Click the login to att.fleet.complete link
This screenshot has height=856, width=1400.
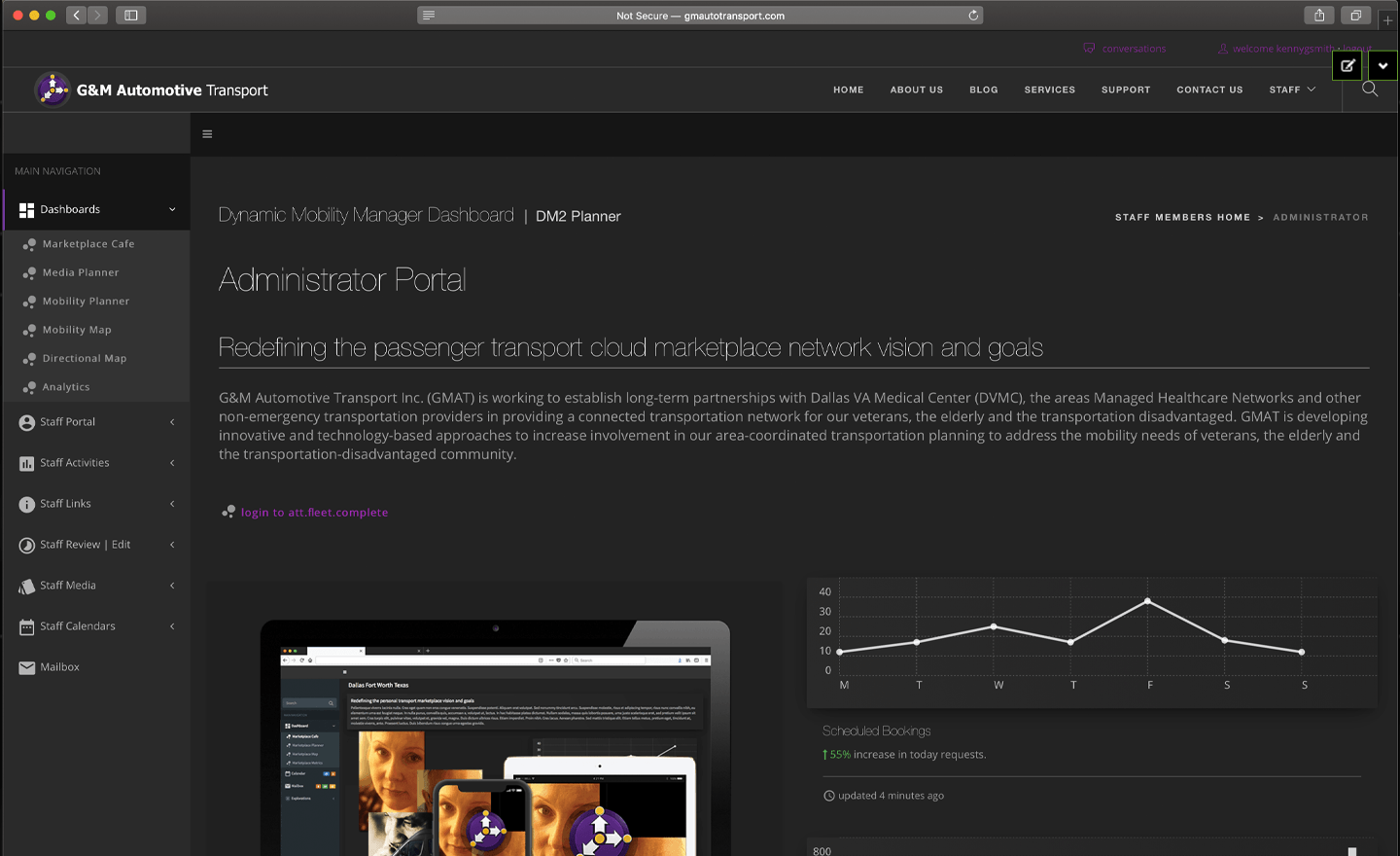[x=314, y=513]
